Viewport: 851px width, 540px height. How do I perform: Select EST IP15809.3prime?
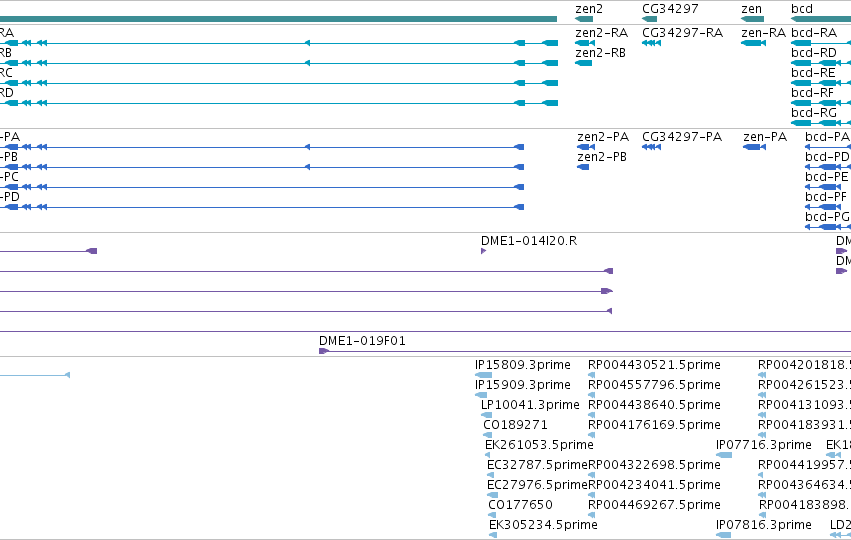[484, 375]
